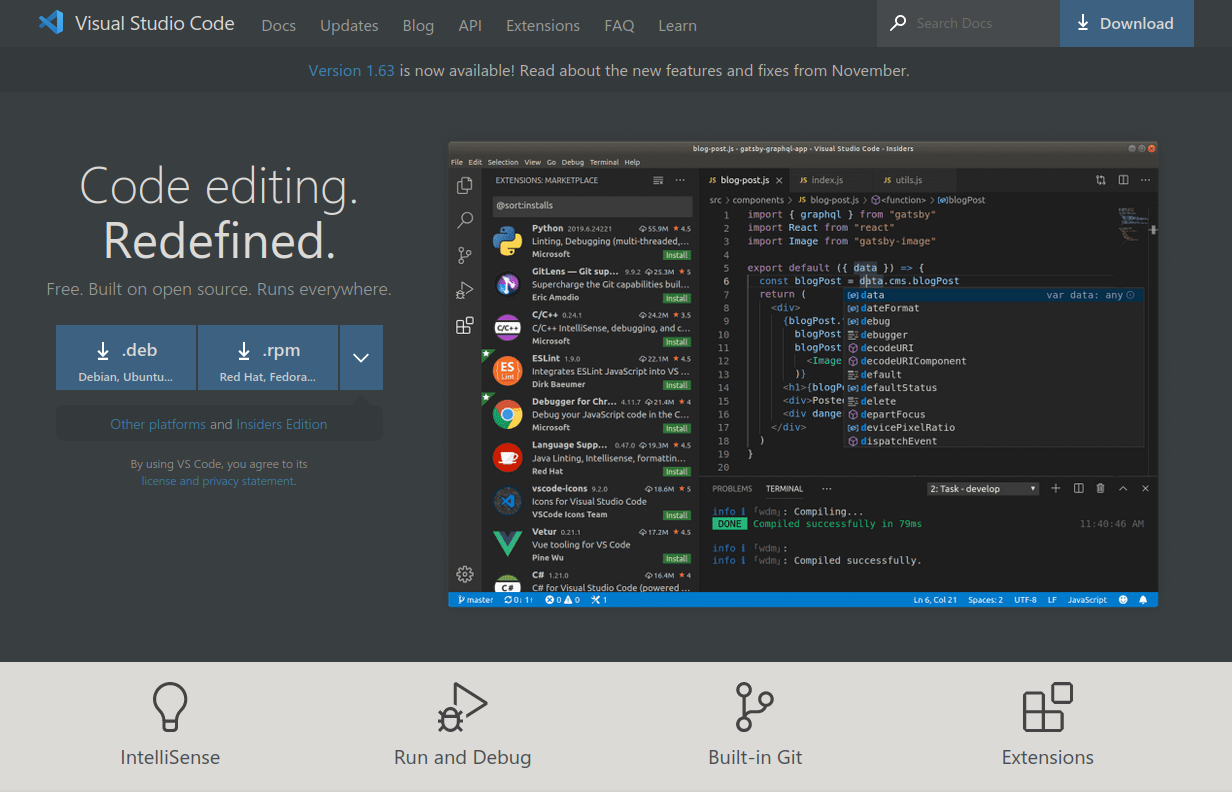1232x792 pixels.
Task: Open the license and privacy statement link
Action: click(218, 481)
